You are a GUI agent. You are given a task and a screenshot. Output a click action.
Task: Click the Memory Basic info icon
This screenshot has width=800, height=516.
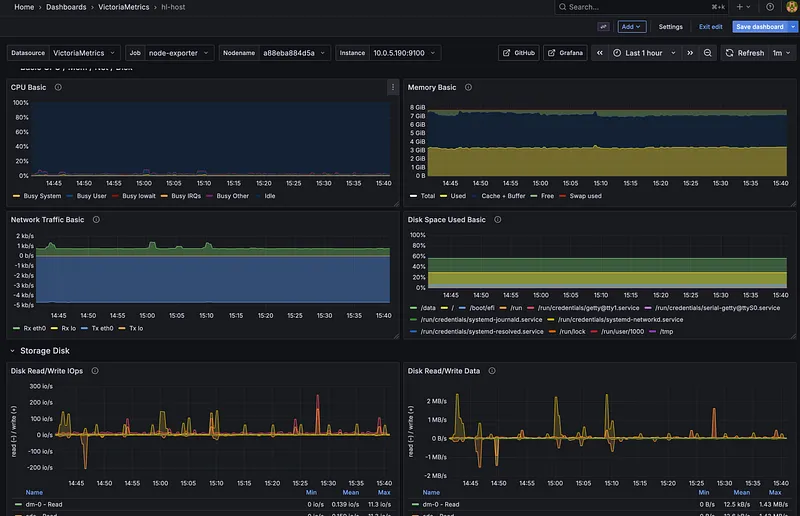click(468, 88)
